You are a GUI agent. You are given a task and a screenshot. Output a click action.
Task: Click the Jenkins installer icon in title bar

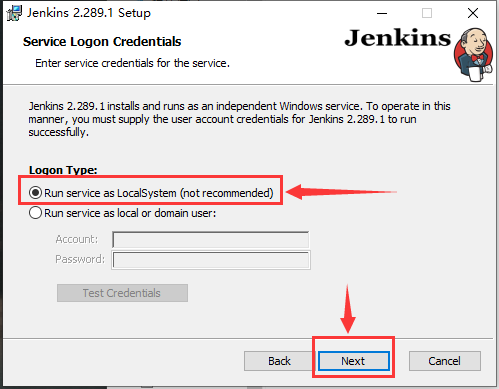coord(14,13)
